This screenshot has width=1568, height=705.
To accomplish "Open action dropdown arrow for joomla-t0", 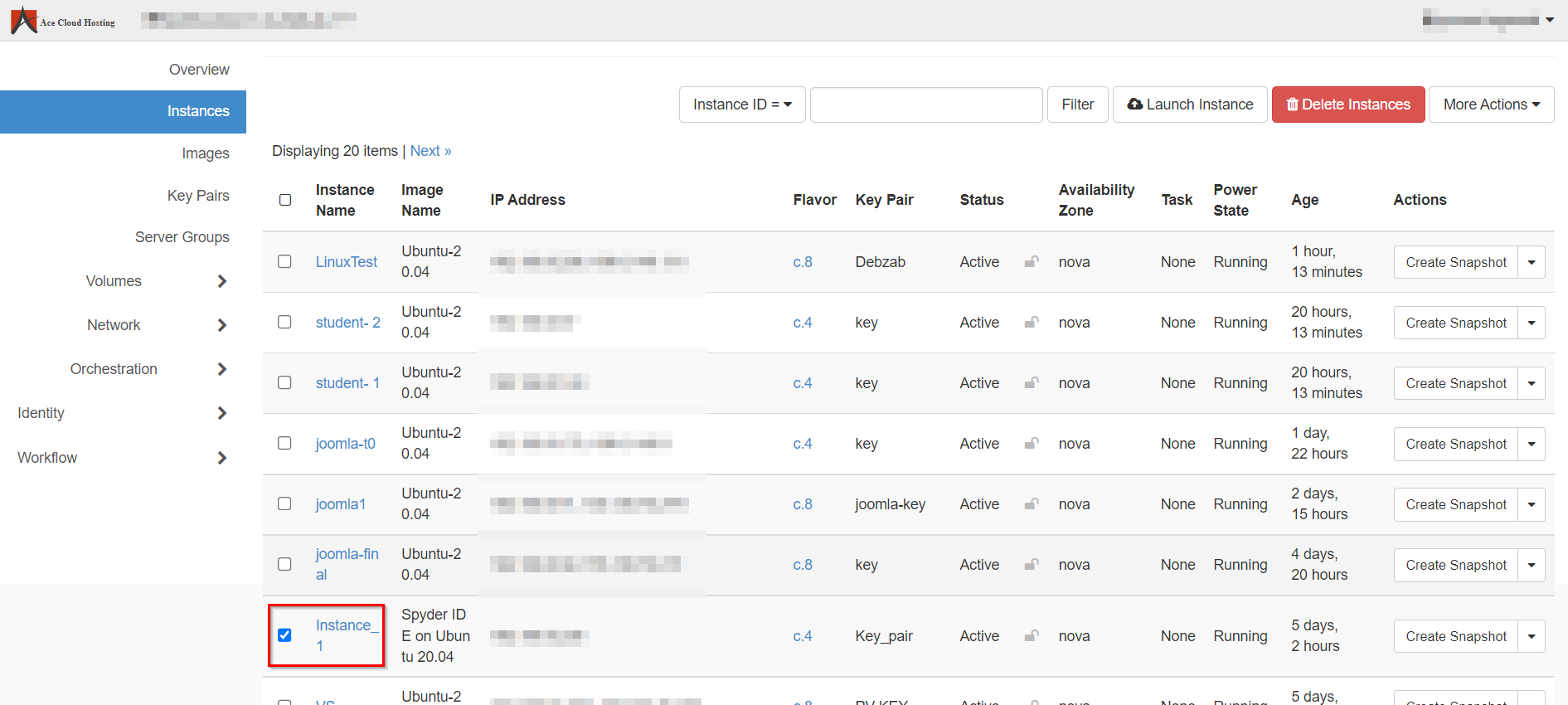I will [1531, 444].
